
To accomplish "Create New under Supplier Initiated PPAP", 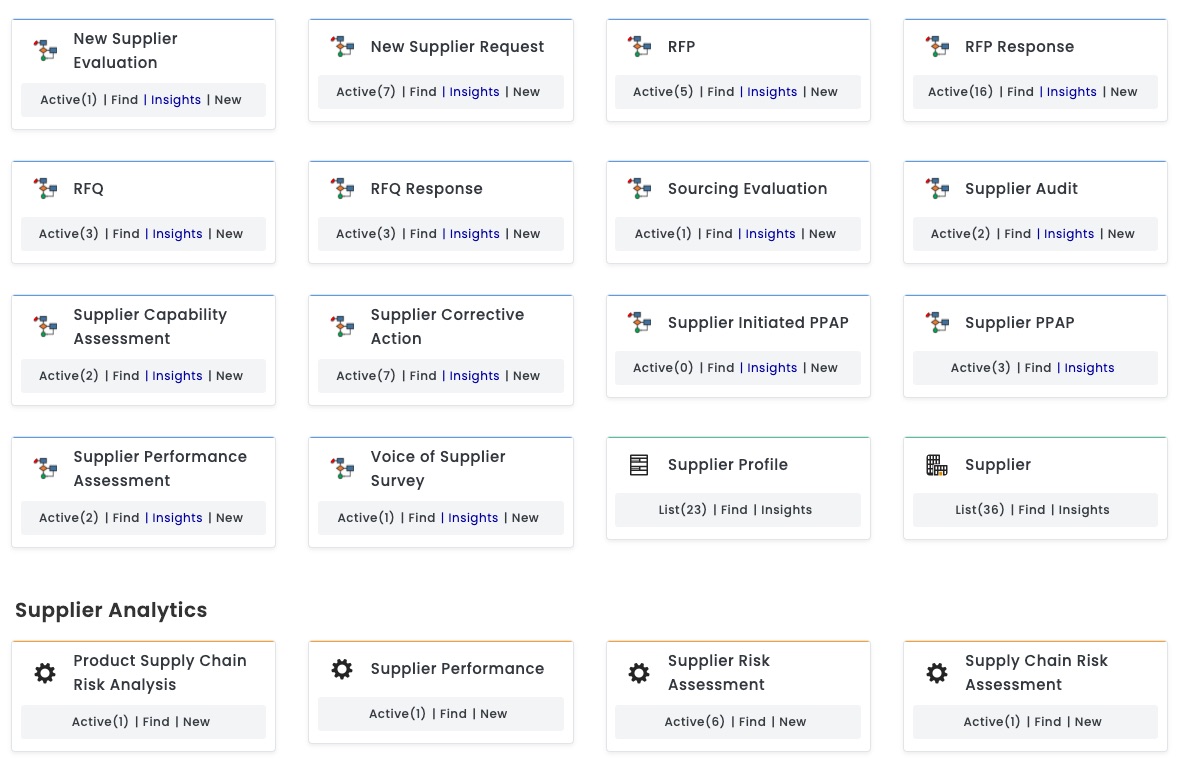I will tap(823, 367).
